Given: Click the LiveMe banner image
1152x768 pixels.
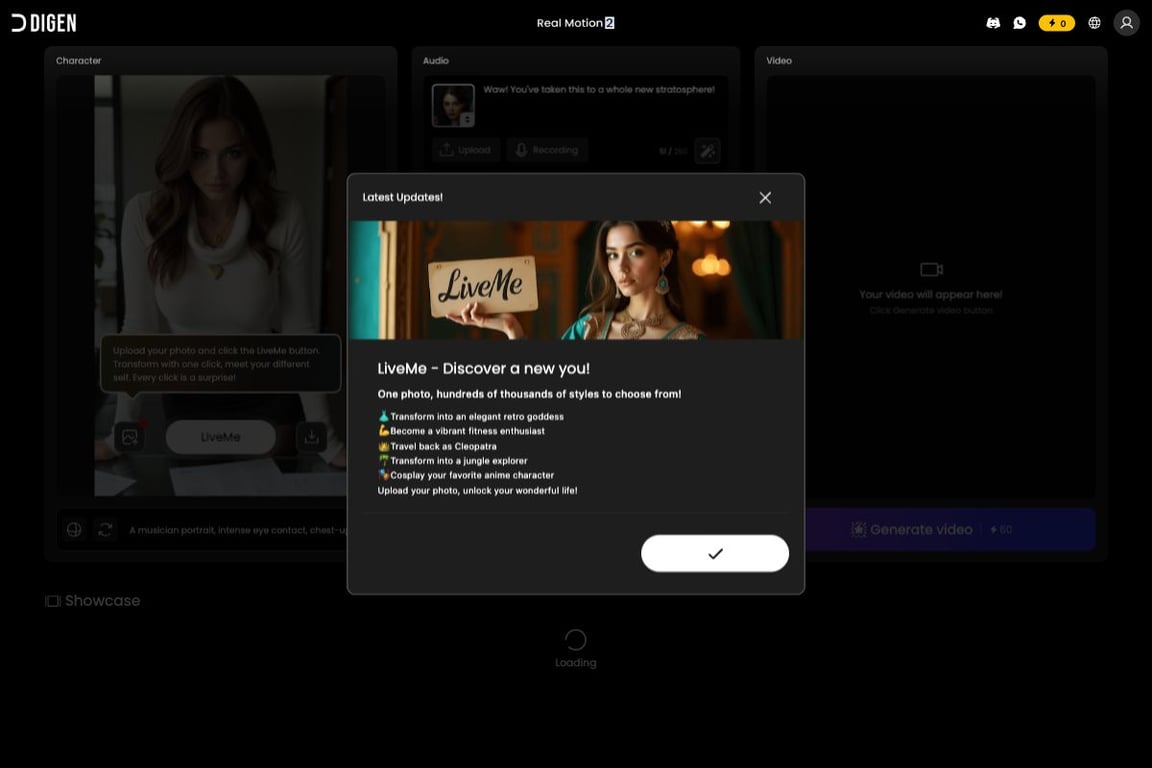Looking at the screenshot, I should (x=576, y=280).
